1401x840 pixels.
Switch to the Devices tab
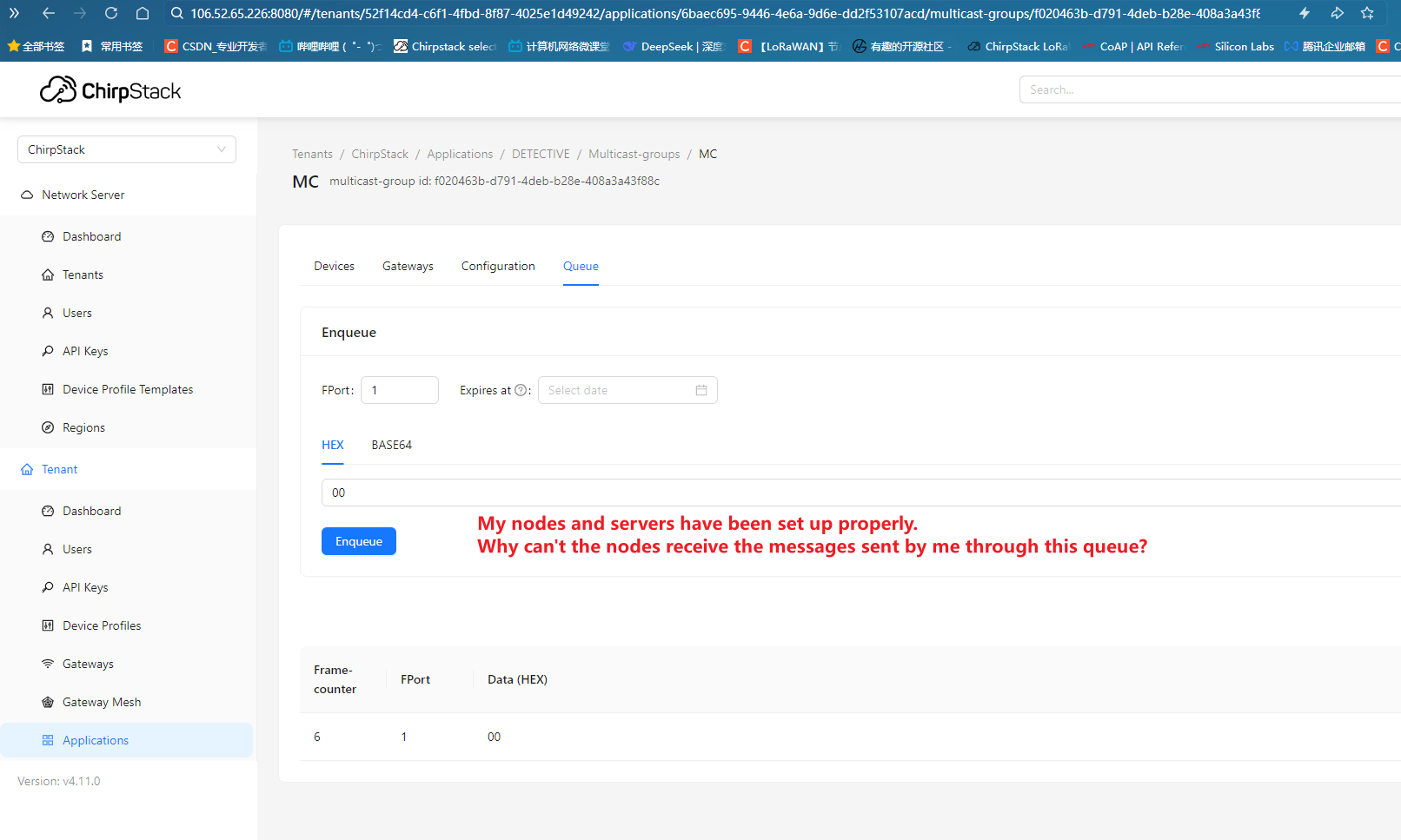(334, 266)
